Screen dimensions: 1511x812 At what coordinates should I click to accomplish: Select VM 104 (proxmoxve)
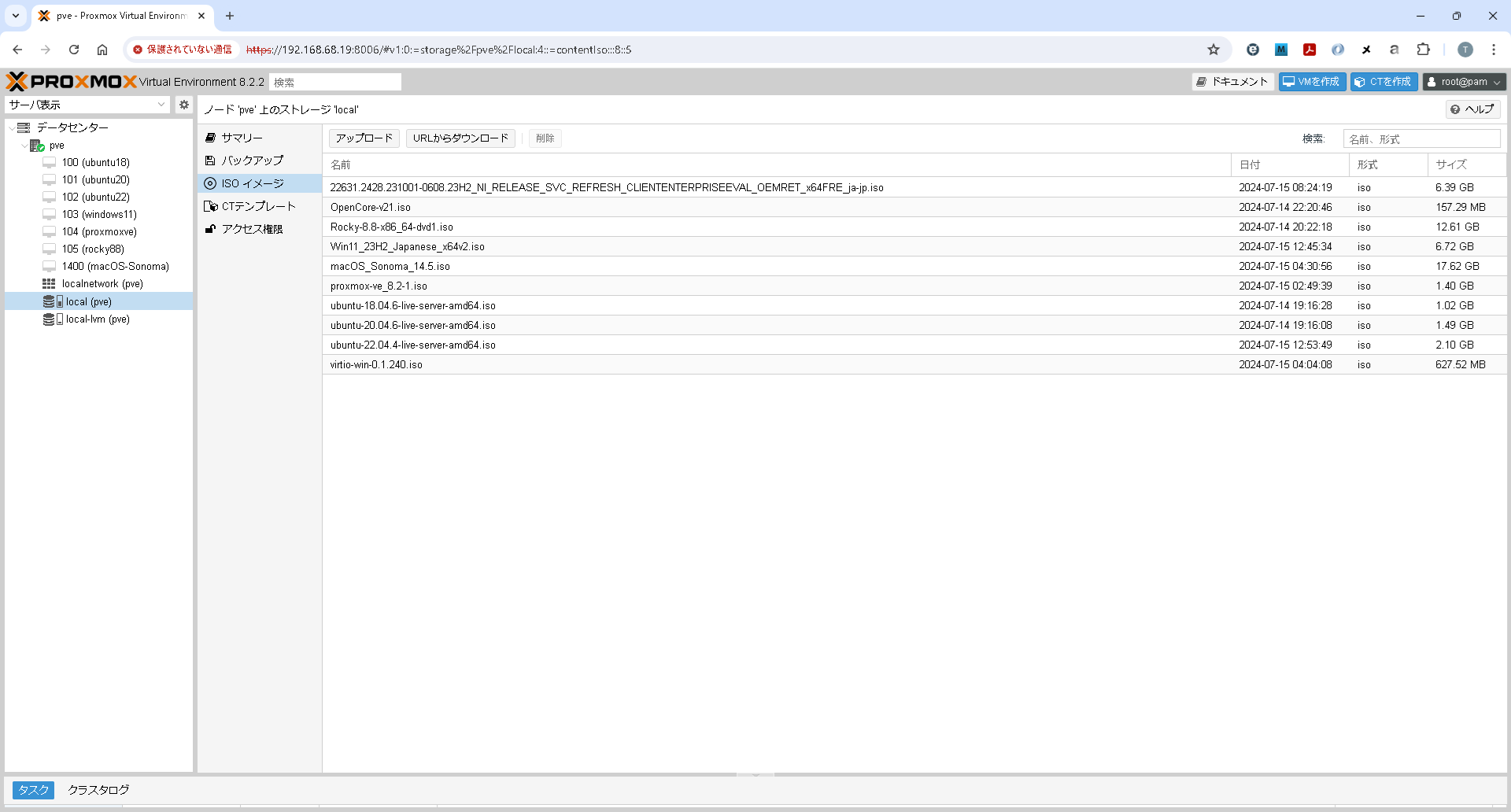click(x=98, y=232)
